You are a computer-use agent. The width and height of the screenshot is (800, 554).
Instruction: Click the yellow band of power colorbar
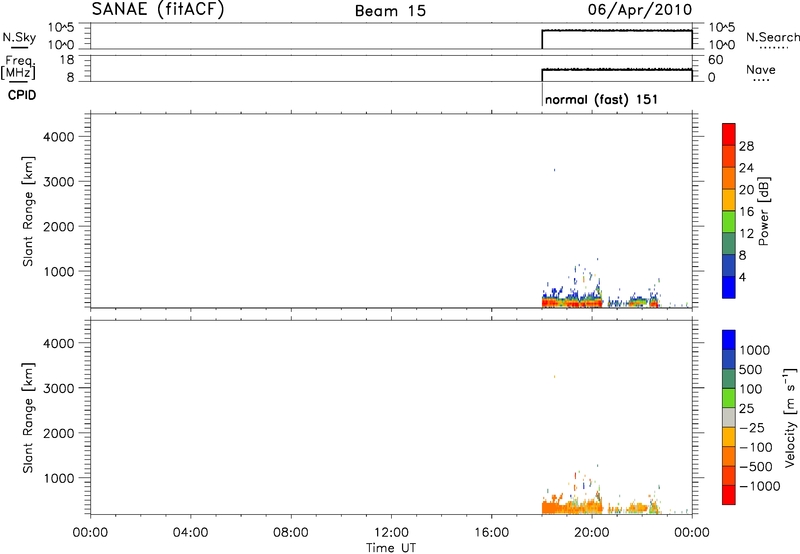(x=729, y=200)
